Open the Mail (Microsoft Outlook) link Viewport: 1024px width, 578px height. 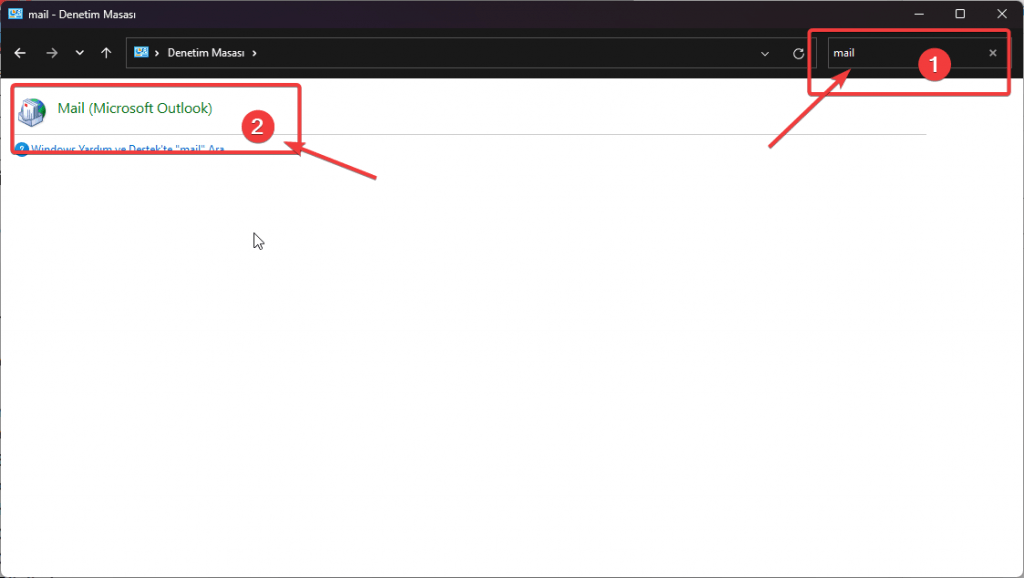135,108
